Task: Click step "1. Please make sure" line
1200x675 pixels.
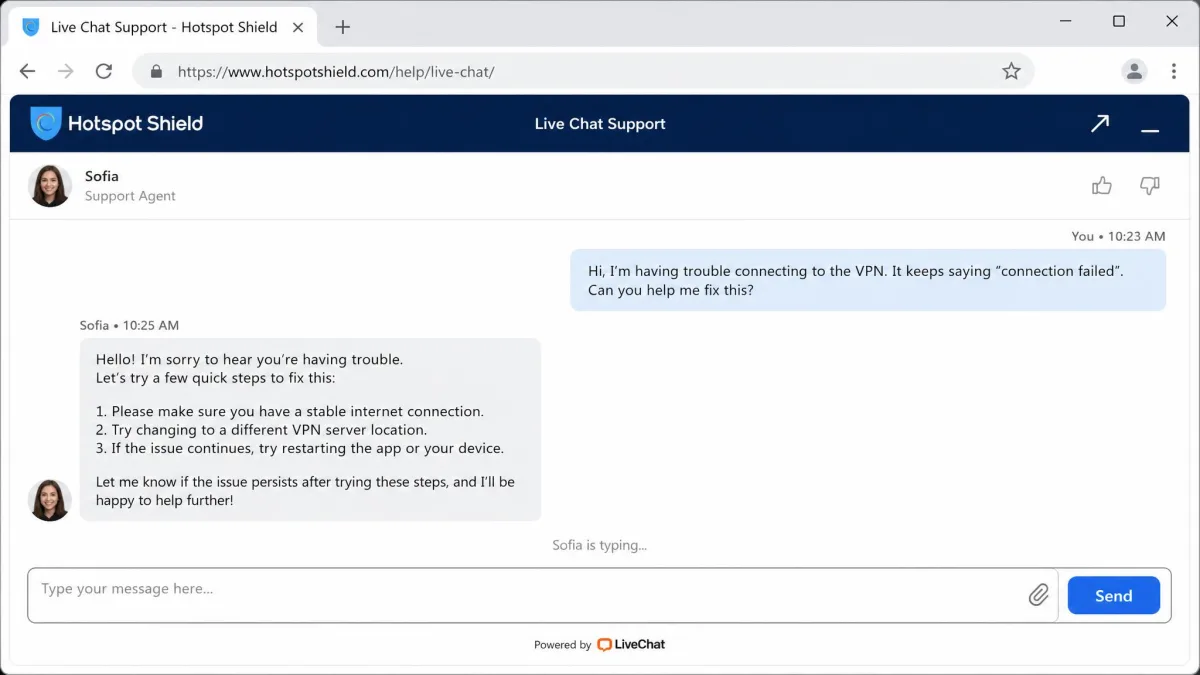Action: (290, 411)
